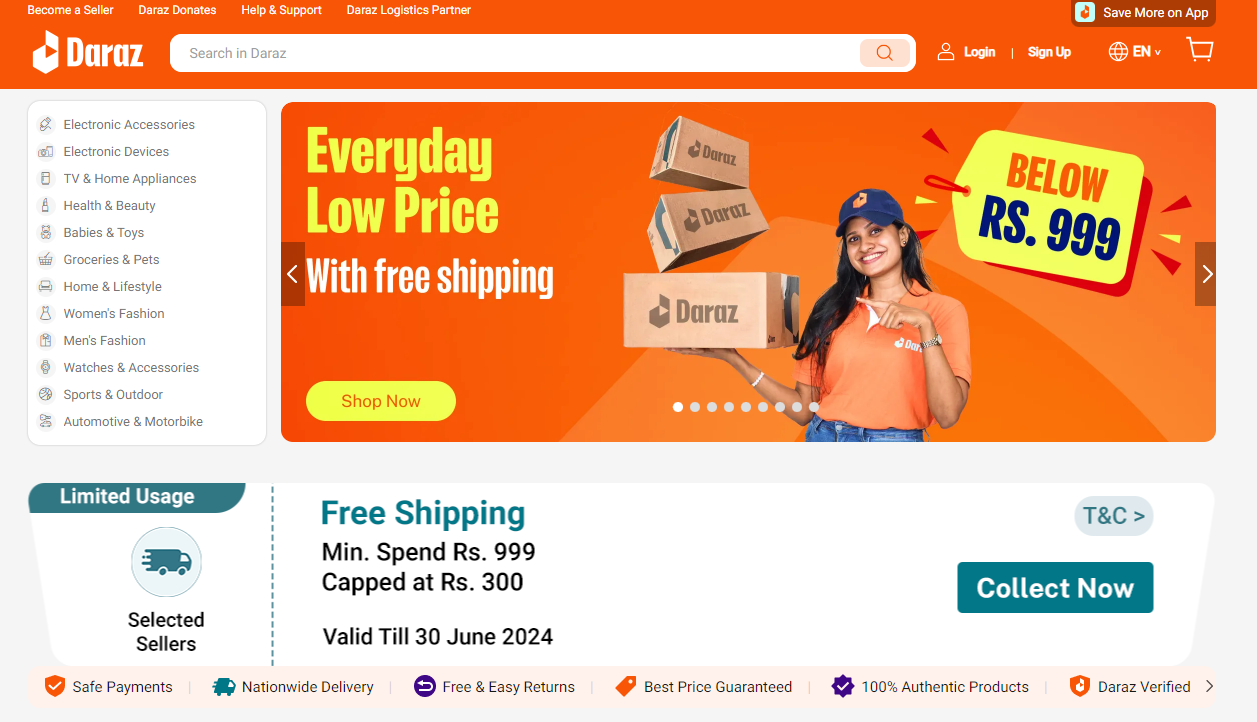Click the Save More on App icon

1085,12
